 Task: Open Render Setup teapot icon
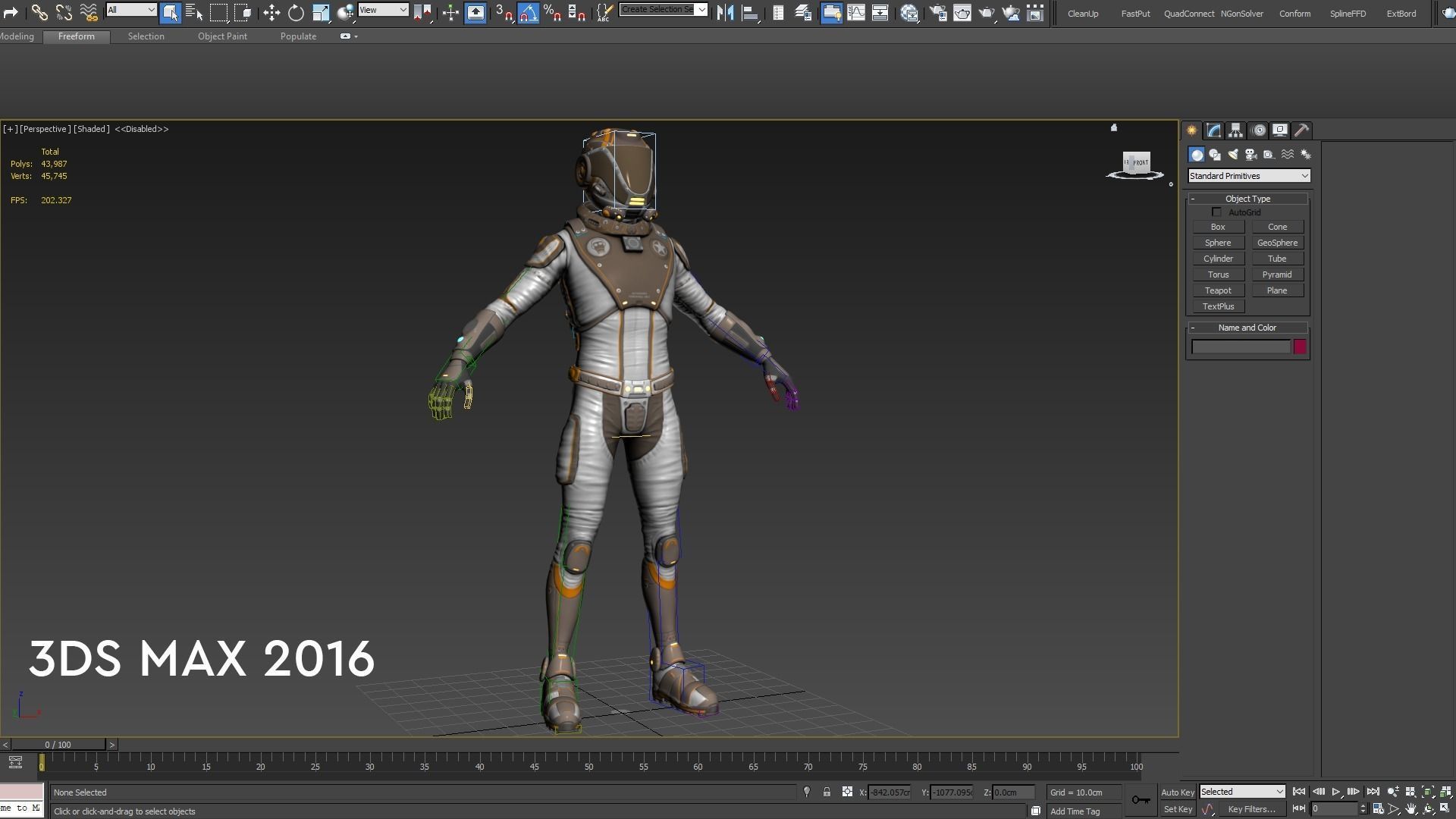[x=937, y=12]
